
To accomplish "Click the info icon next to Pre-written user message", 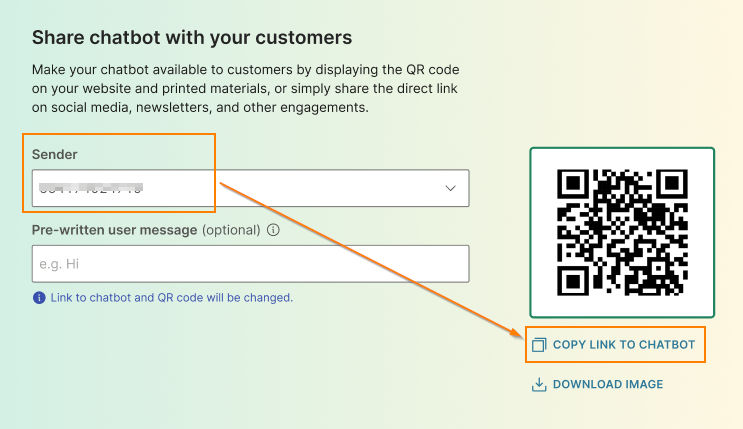I will (x=273, y=230).
